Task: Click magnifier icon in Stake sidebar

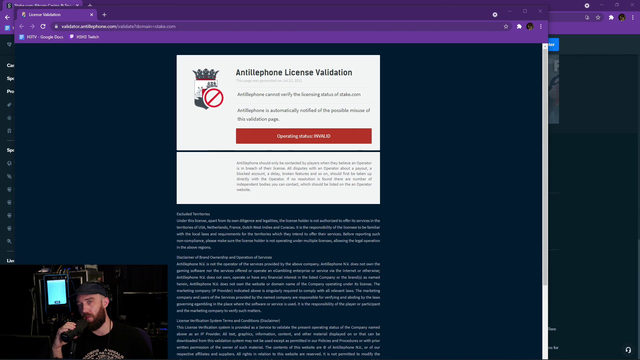Action: point(9,241)
